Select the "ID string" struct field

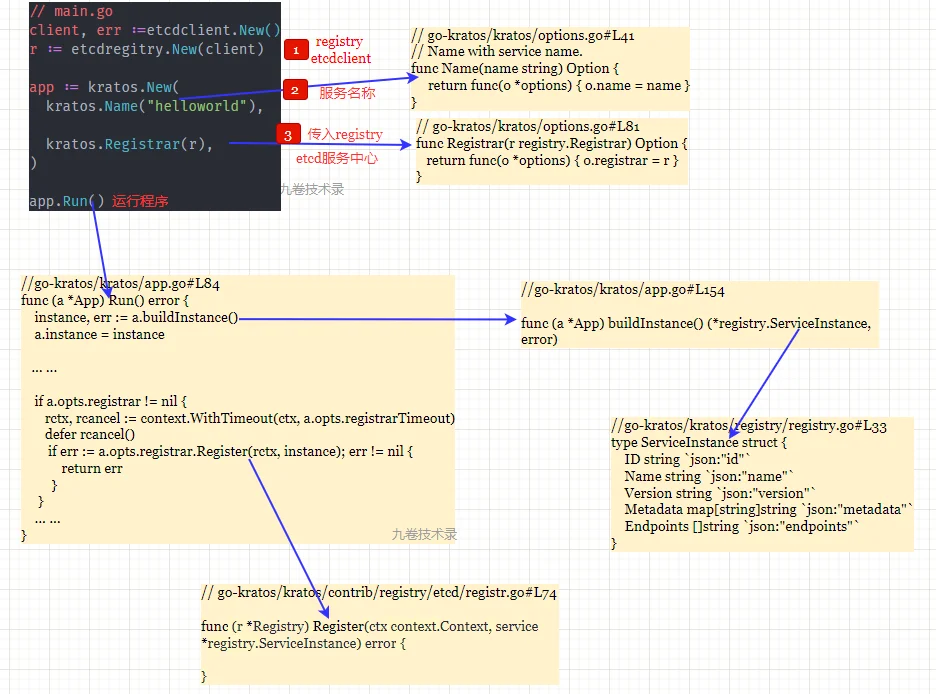(x=687, y=459)
